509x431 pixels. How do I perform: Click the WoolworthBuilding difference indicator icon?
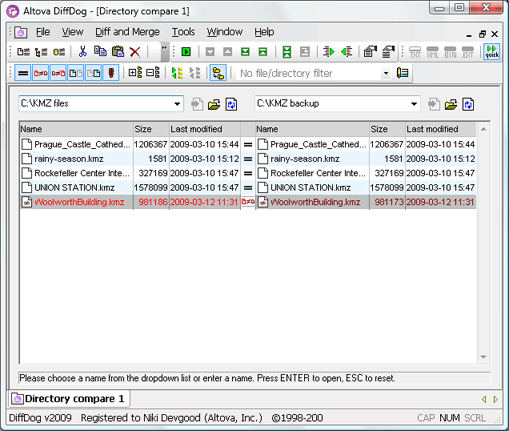248,202
